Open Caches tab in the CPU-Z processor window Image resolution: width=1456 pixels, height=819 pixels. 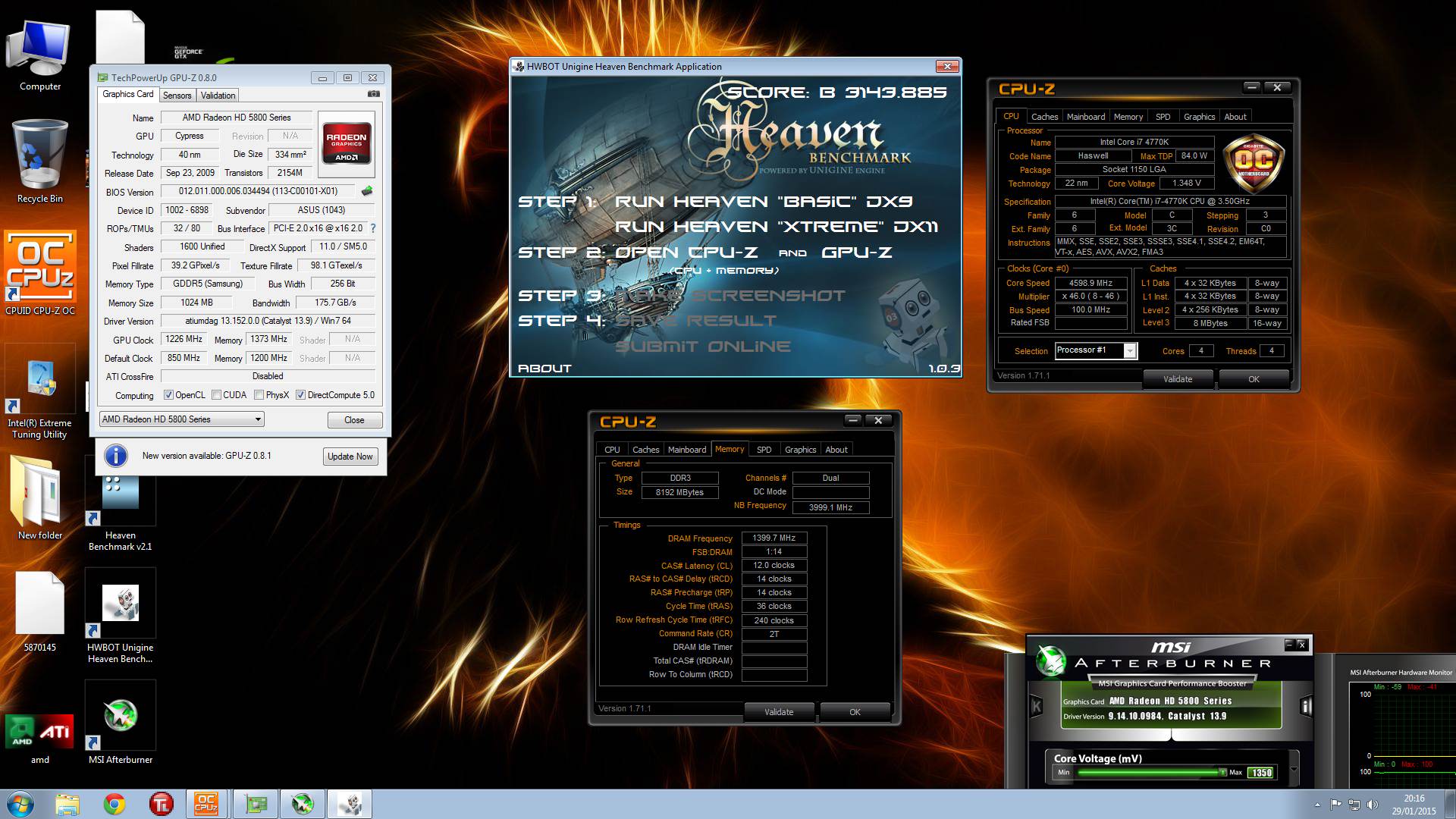tap(1044, 117)
